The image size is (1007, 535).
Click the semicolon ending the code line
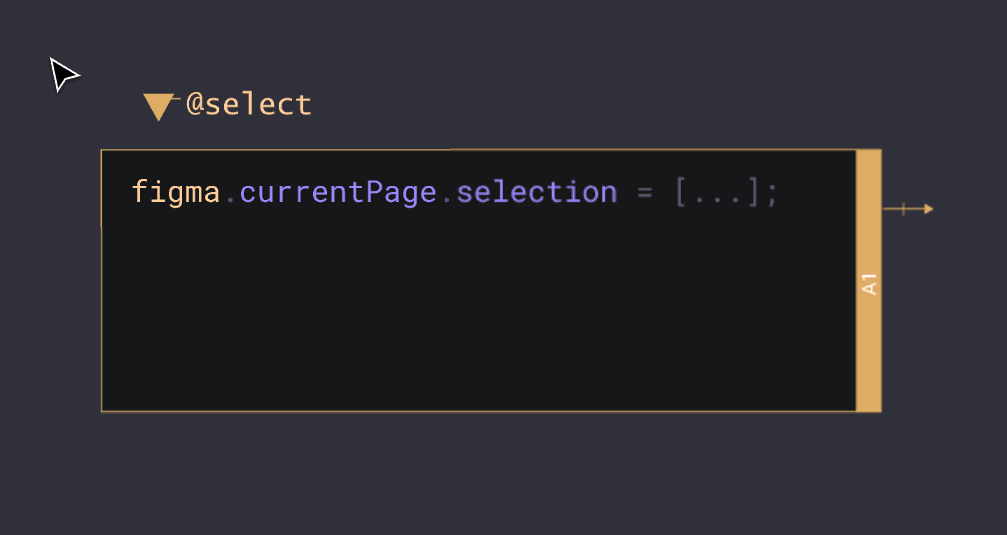point(771,194)
